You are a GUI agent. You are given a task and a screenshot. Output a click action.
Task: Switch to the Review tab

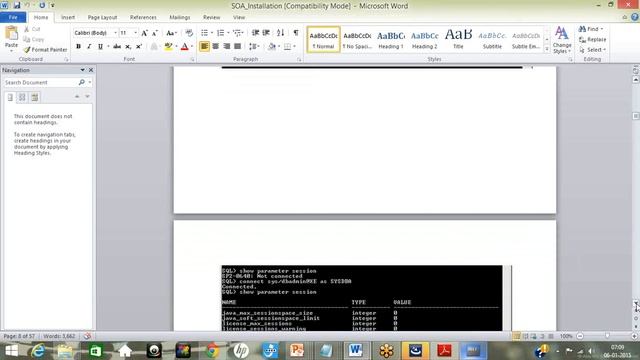[211, 18]
